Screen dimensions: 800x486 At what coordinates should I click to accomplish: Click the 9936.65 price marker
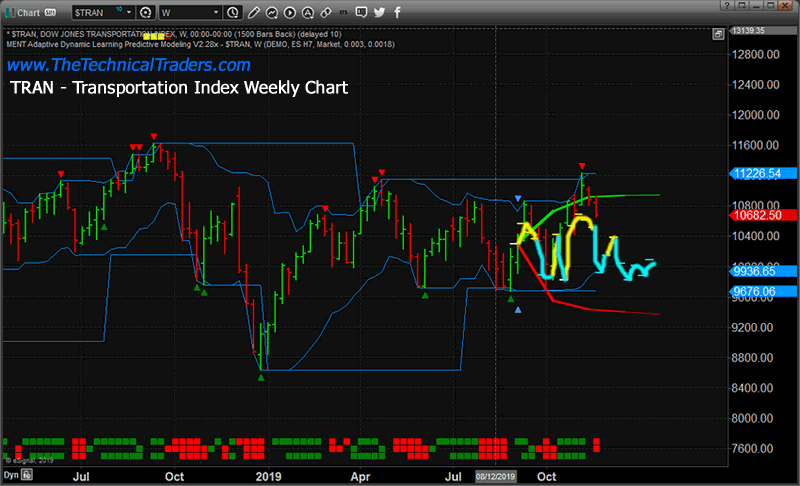pos(763,271)
